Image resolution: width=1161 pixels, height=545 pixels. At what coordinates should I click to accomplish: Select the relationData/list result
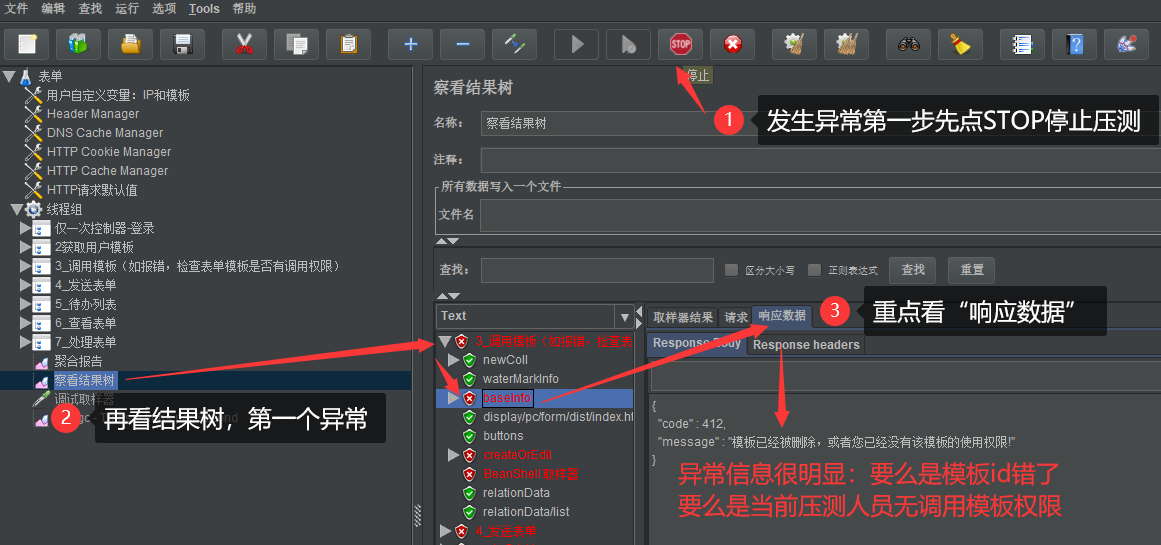[x=526, y=512]
